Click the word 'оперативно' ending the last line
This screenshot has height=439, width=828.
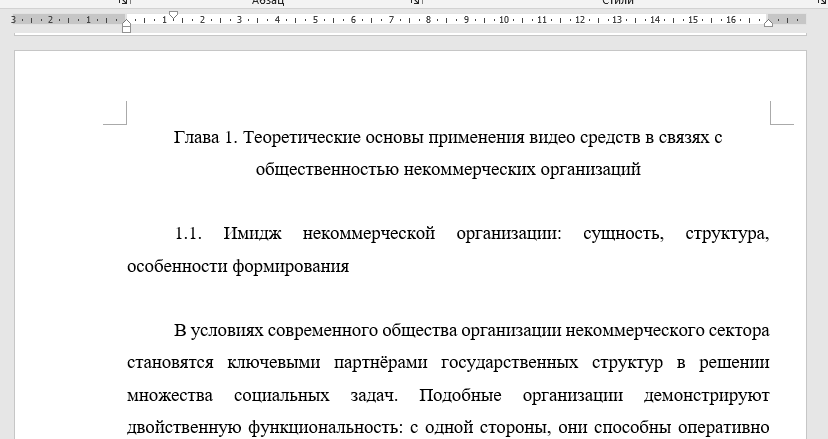pos(723,427)
